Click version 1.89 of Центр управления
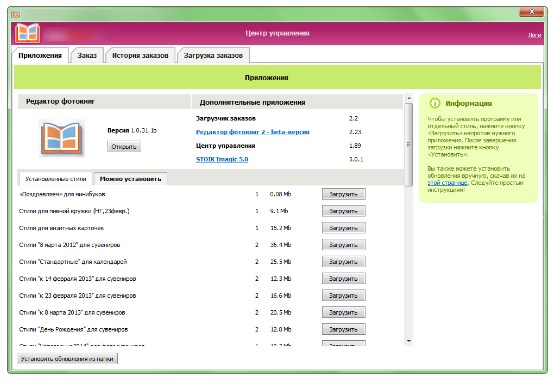 pyautogui.click(x=355, y=146)
